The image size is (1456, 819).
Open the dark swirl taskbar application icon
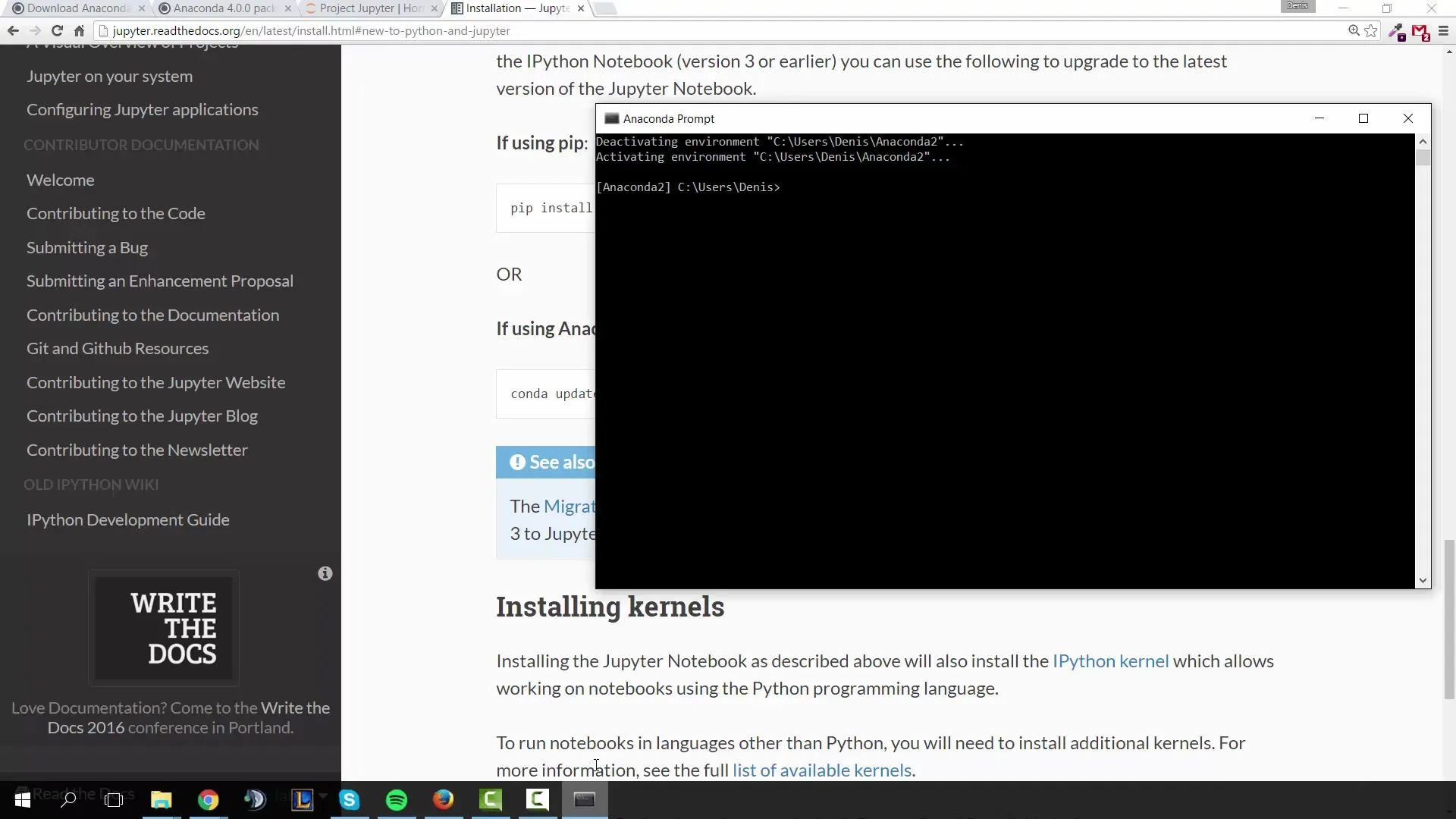255,799
